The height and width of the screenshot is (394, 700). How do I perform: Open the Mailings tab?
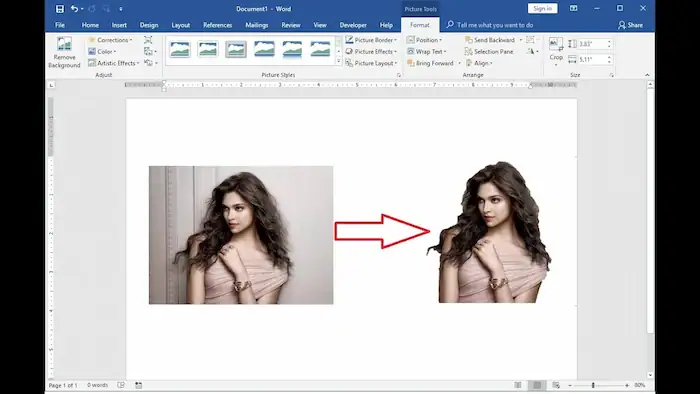tap(257, 25)
